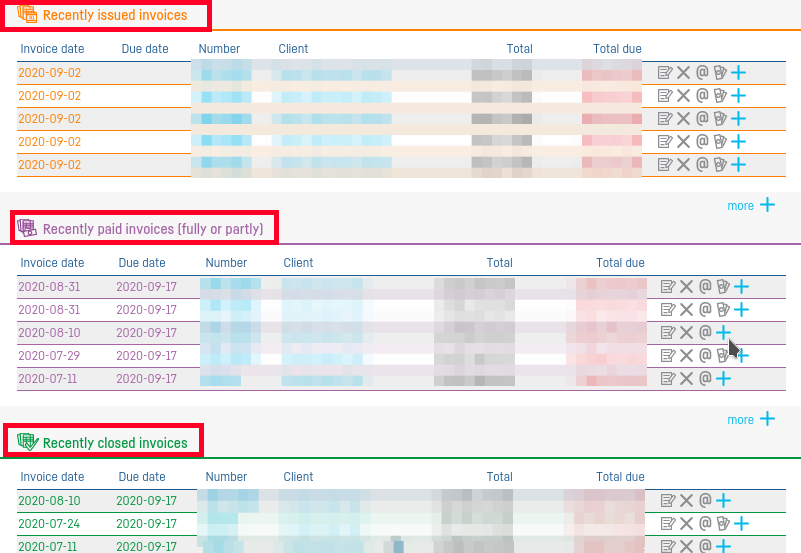Click due date 2020-09-17 on paid 2020-07-11 row
The image size is (801, 553).
[146, 379]
